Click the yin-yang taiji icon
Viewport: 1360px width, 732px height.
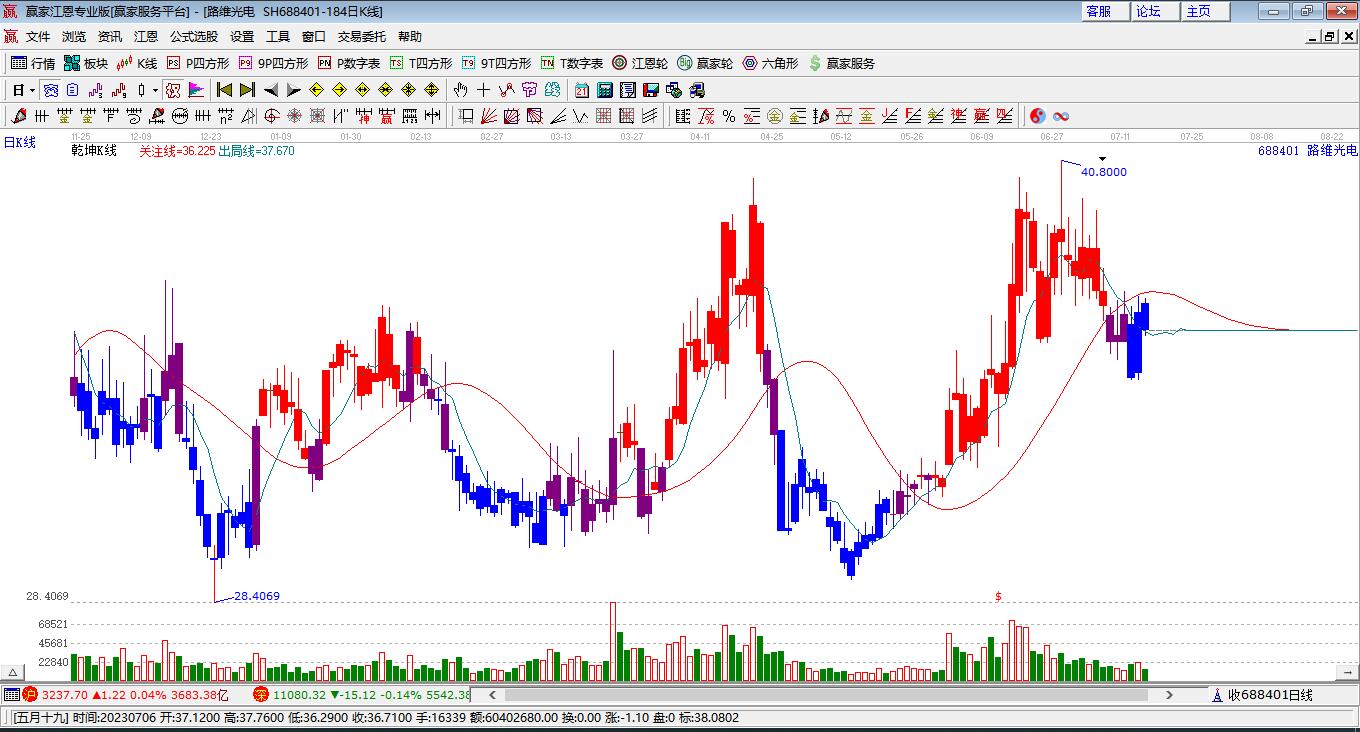point(1038,116)
